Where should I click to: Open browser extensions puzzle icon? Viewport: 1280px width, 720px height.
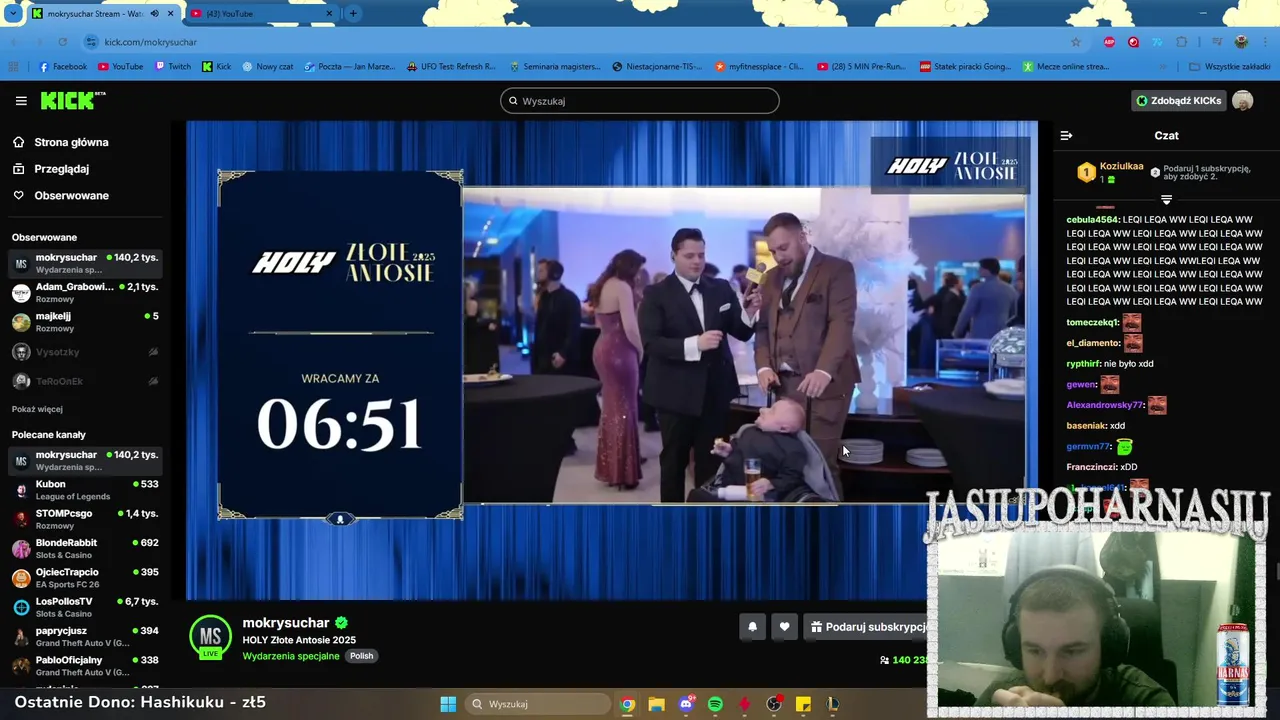(x=1181, y=42)
